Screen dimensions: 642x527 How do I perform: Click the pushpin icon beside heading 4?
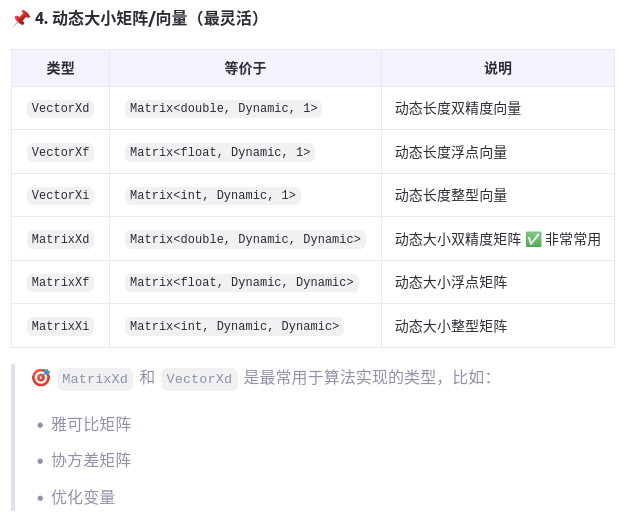pyautogui.click(x=21, y=19)
